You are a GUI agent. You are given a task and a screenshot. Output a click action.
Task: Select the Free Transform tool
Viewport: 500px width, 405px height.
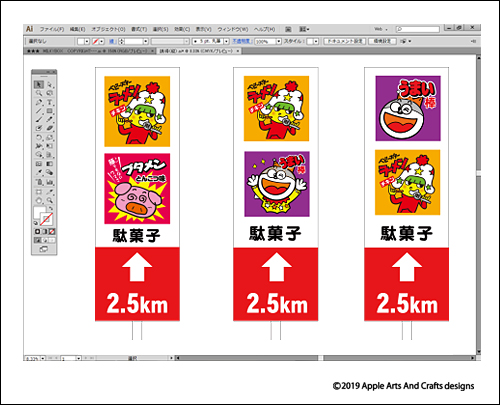(50, 146)
